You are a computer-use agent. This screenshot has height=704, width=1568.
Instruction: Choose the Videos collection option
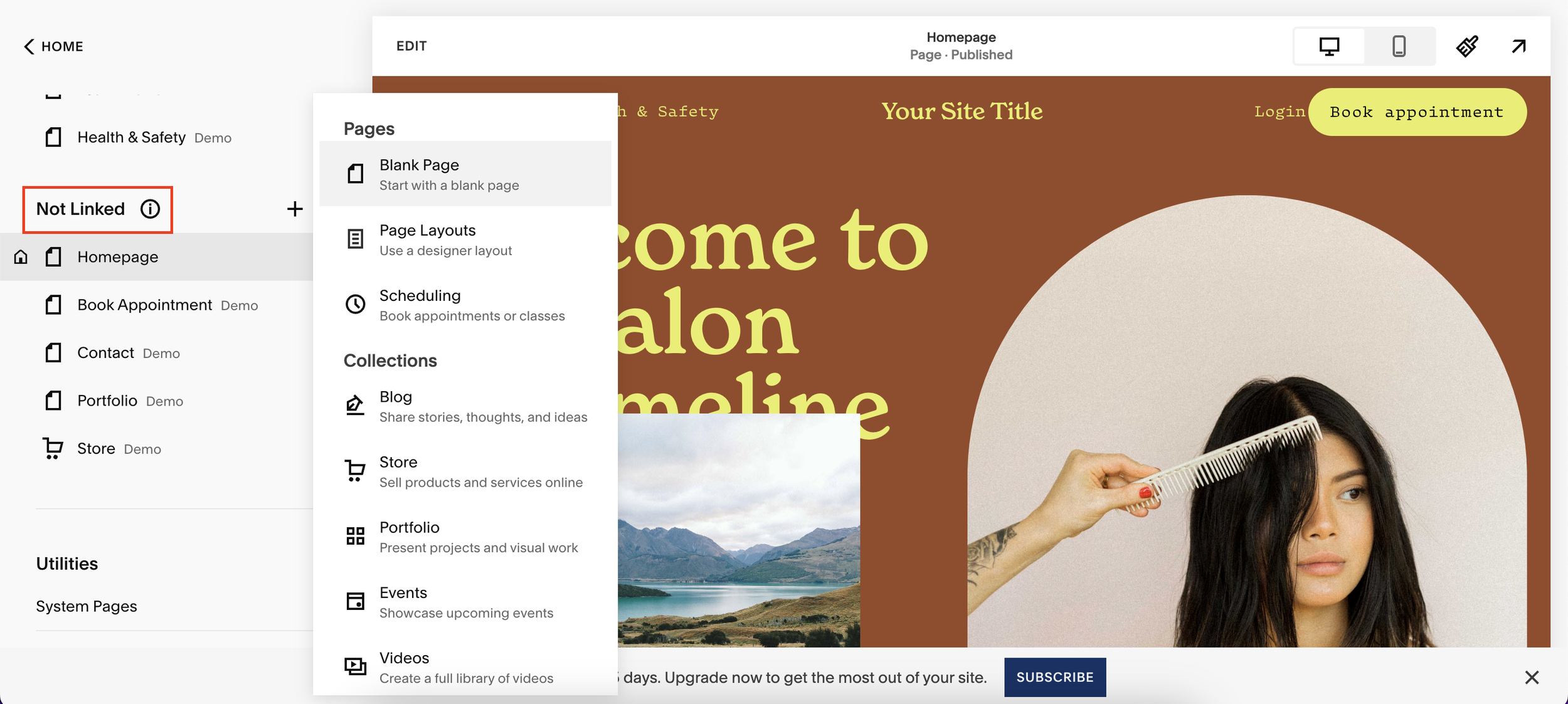[465, 667]
